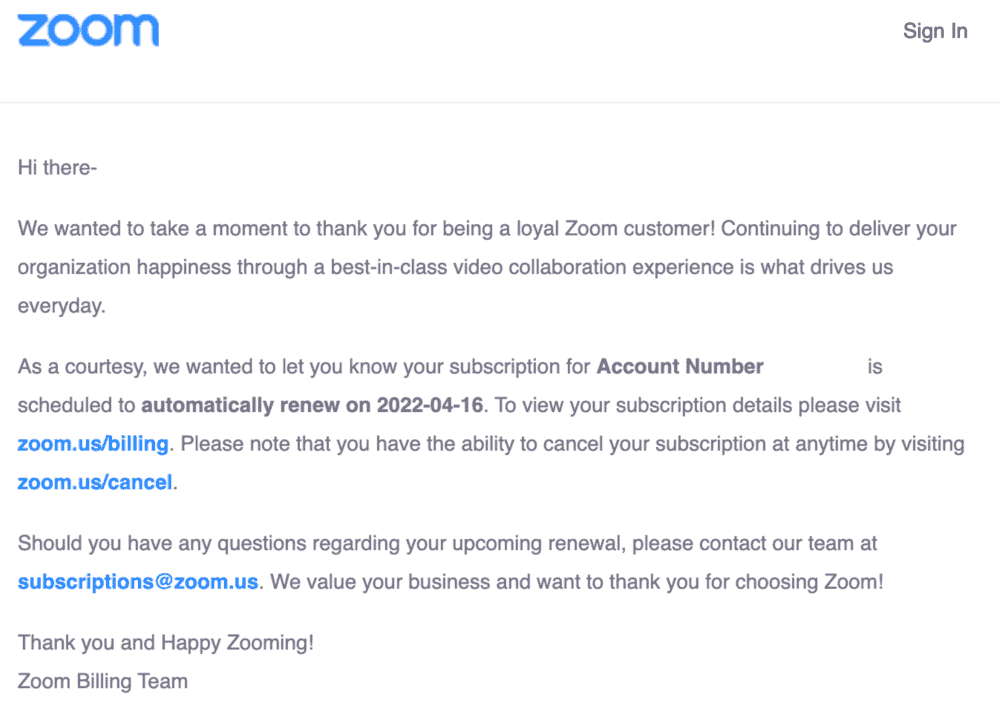Screen dimensions: 1000x703
Task: Select the bold "Account Number" text
Action: (x=680, y=366)
